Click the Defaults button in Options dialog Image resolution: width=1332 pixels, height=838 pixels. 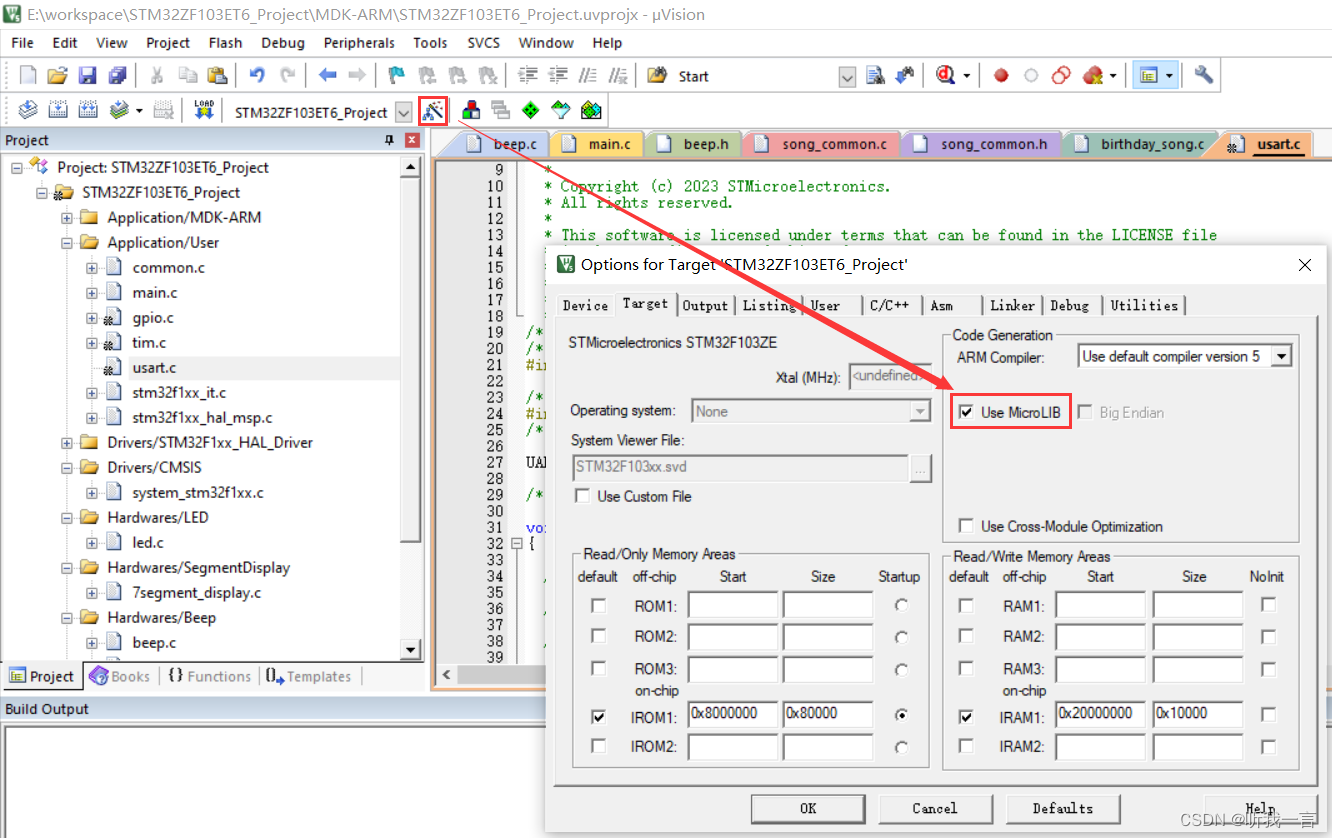1063,808
